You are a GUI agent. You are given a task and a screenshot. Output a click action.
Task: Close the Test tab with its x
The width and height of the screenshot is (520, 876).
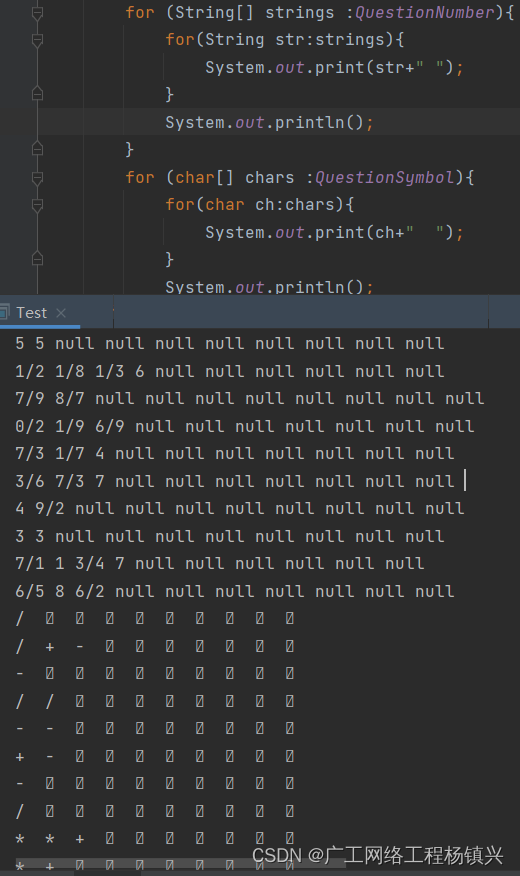(x=61, y=313)
